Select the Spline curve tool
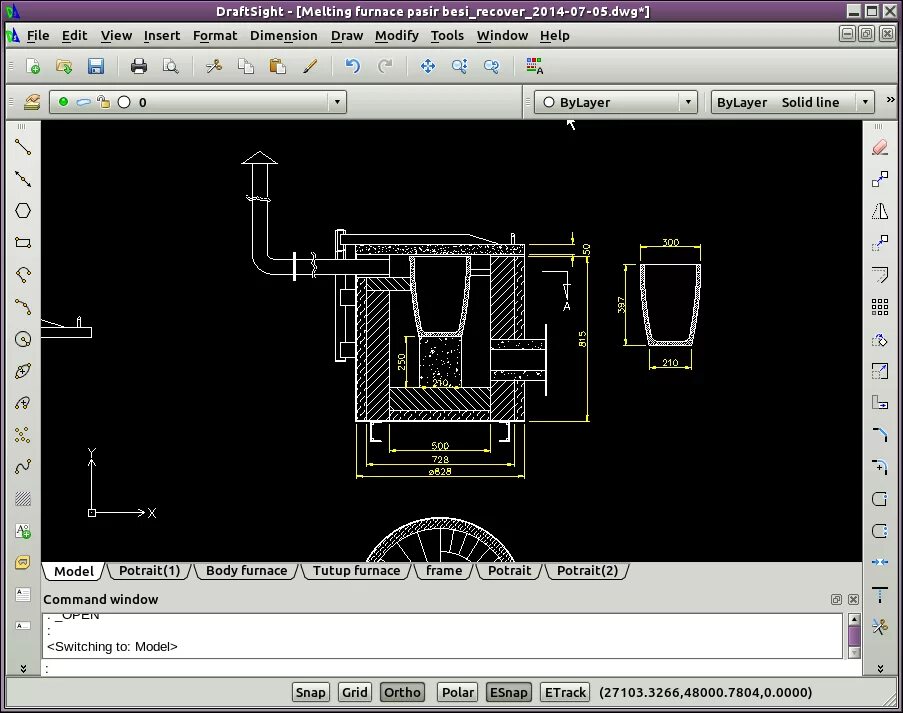This screenshot has height=713, width=903. (x=23, y=467)
